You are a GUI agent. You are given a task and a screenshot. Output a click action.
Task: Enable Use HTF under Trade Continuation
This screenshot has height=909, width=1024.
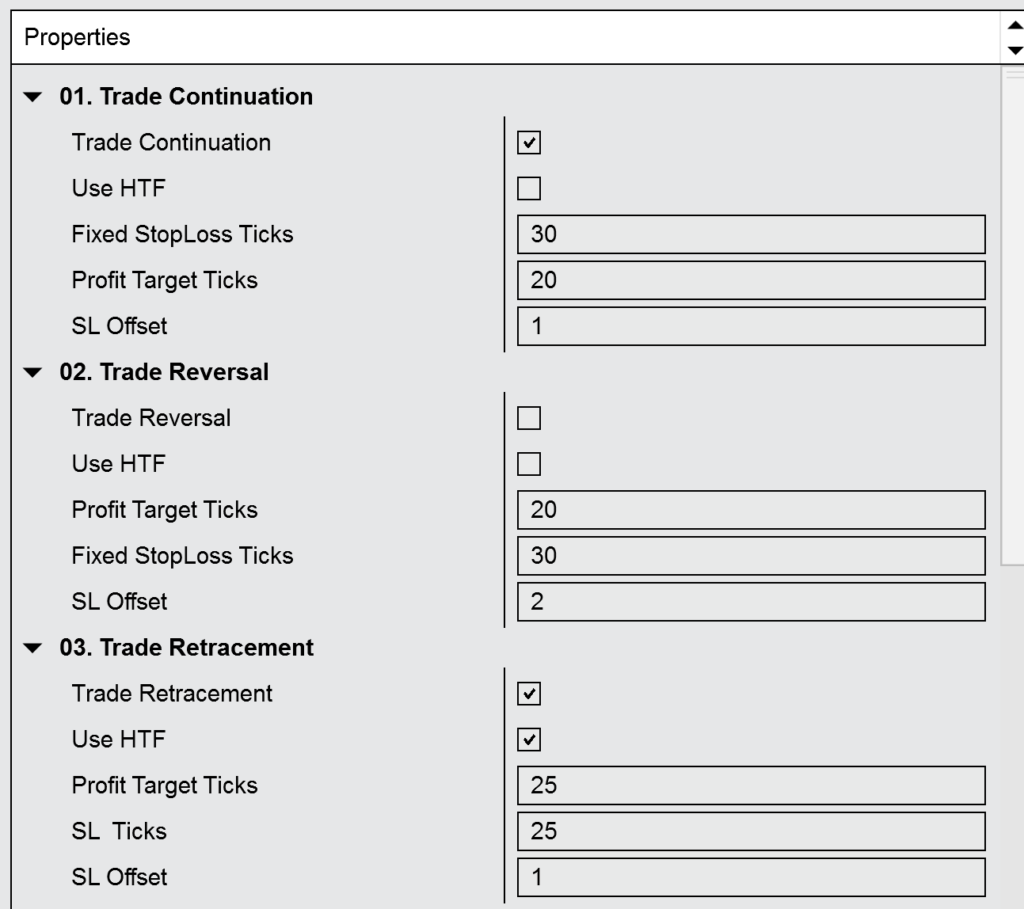[x=529, y=189]
